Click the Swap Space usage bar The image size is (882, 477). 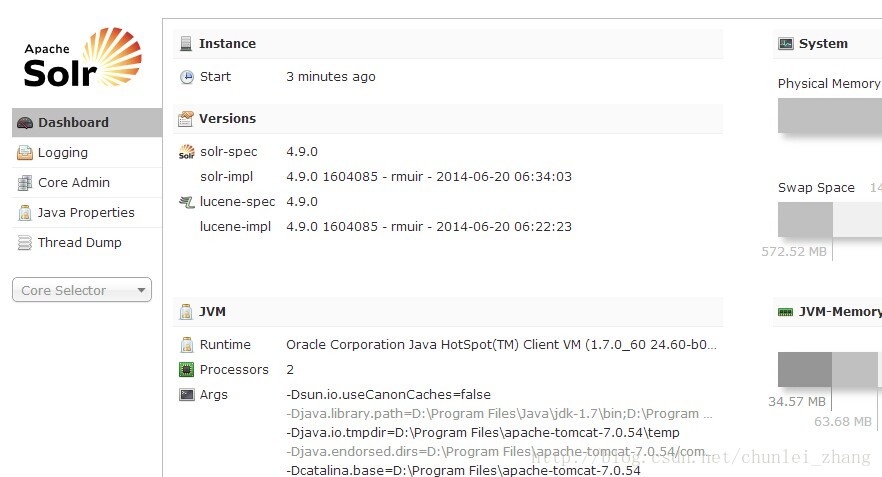click(x=830, y=219)
